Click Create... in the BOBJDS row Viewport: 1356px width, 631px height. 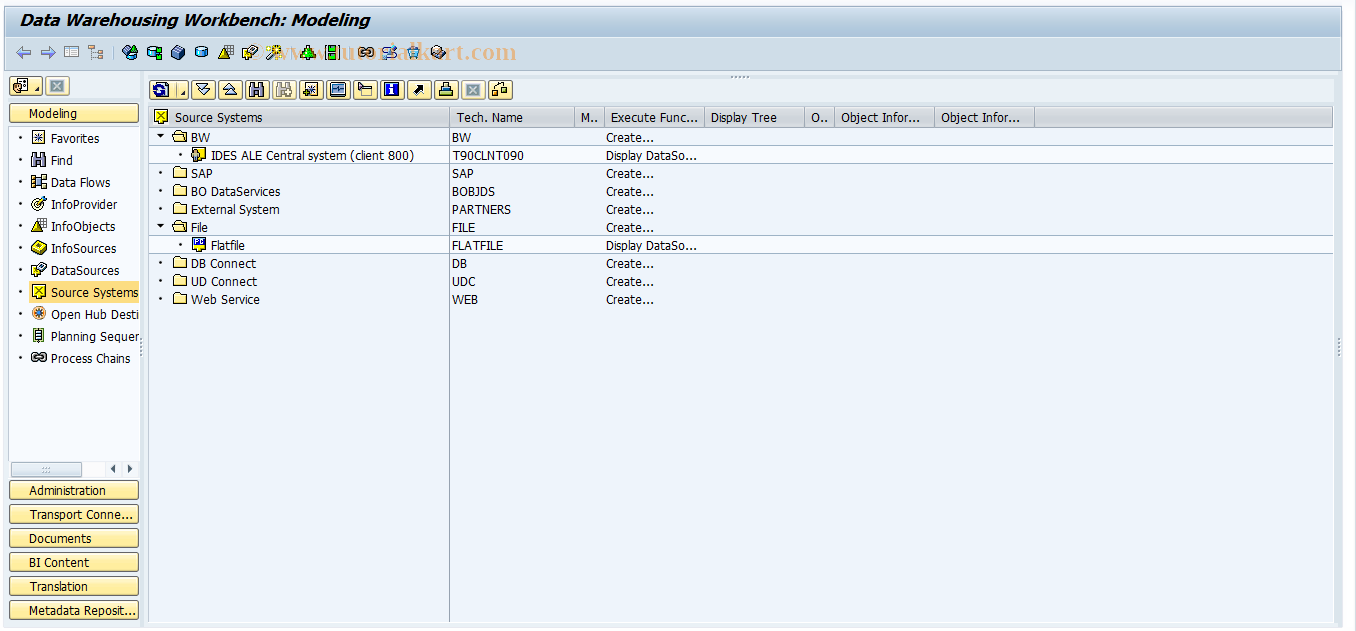click(x=630, y=191)
